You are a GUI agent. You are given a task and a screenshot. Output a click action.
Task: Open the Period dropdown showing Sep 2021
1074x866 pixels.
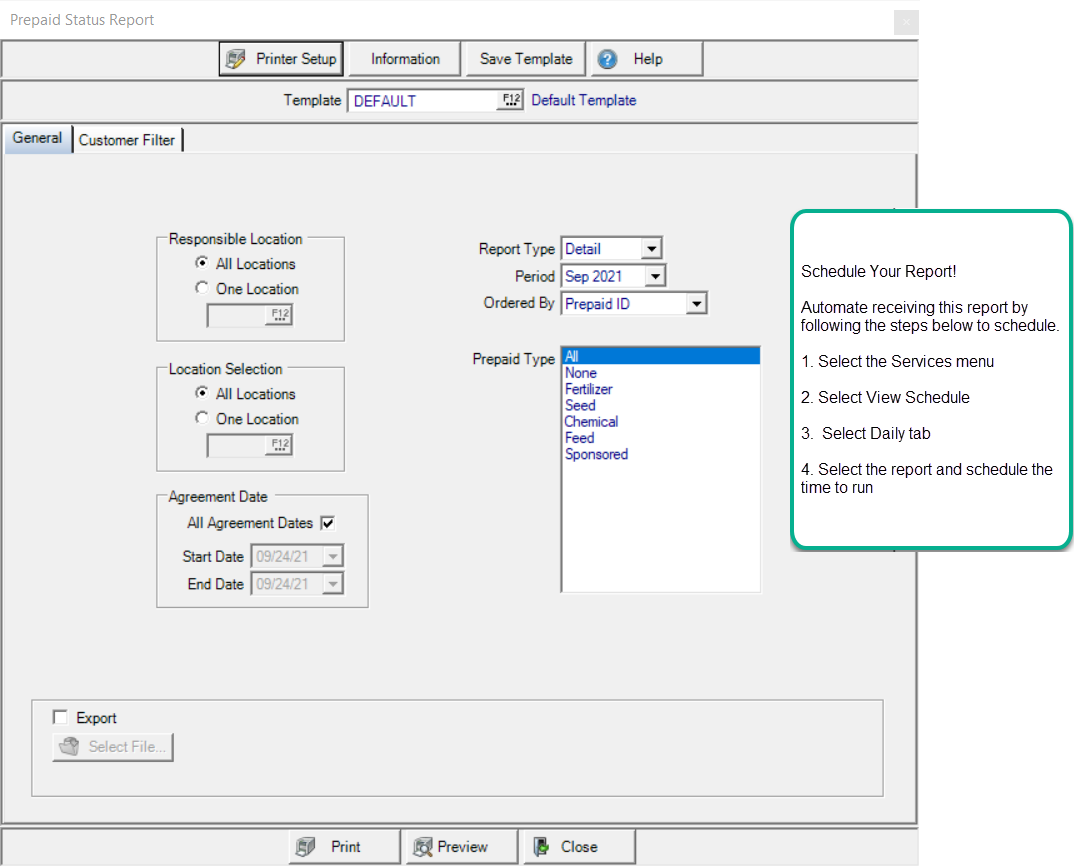[x=655, y=276]
